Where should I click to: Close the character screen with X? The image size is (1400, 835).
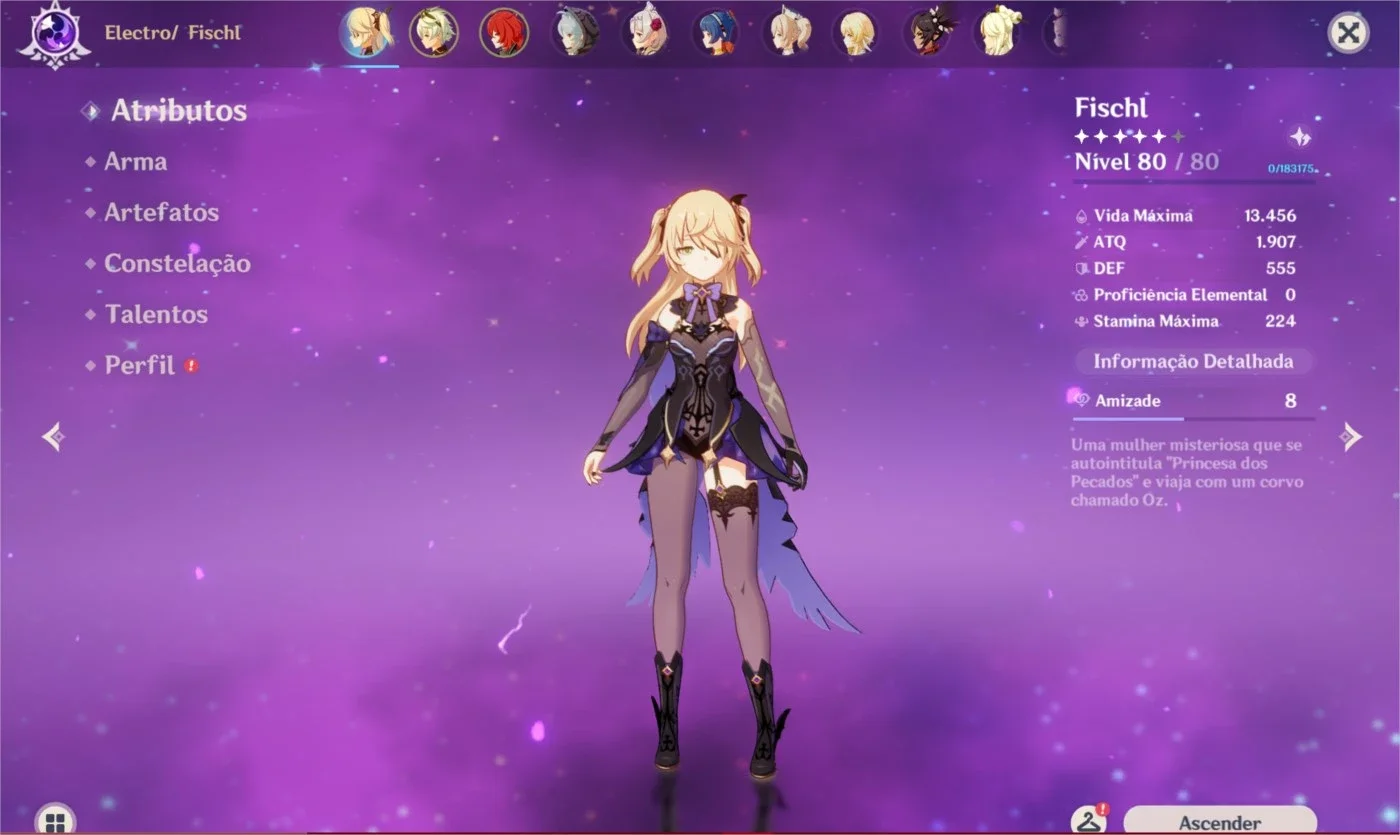pyautogui.click(x=1348, y=33)
